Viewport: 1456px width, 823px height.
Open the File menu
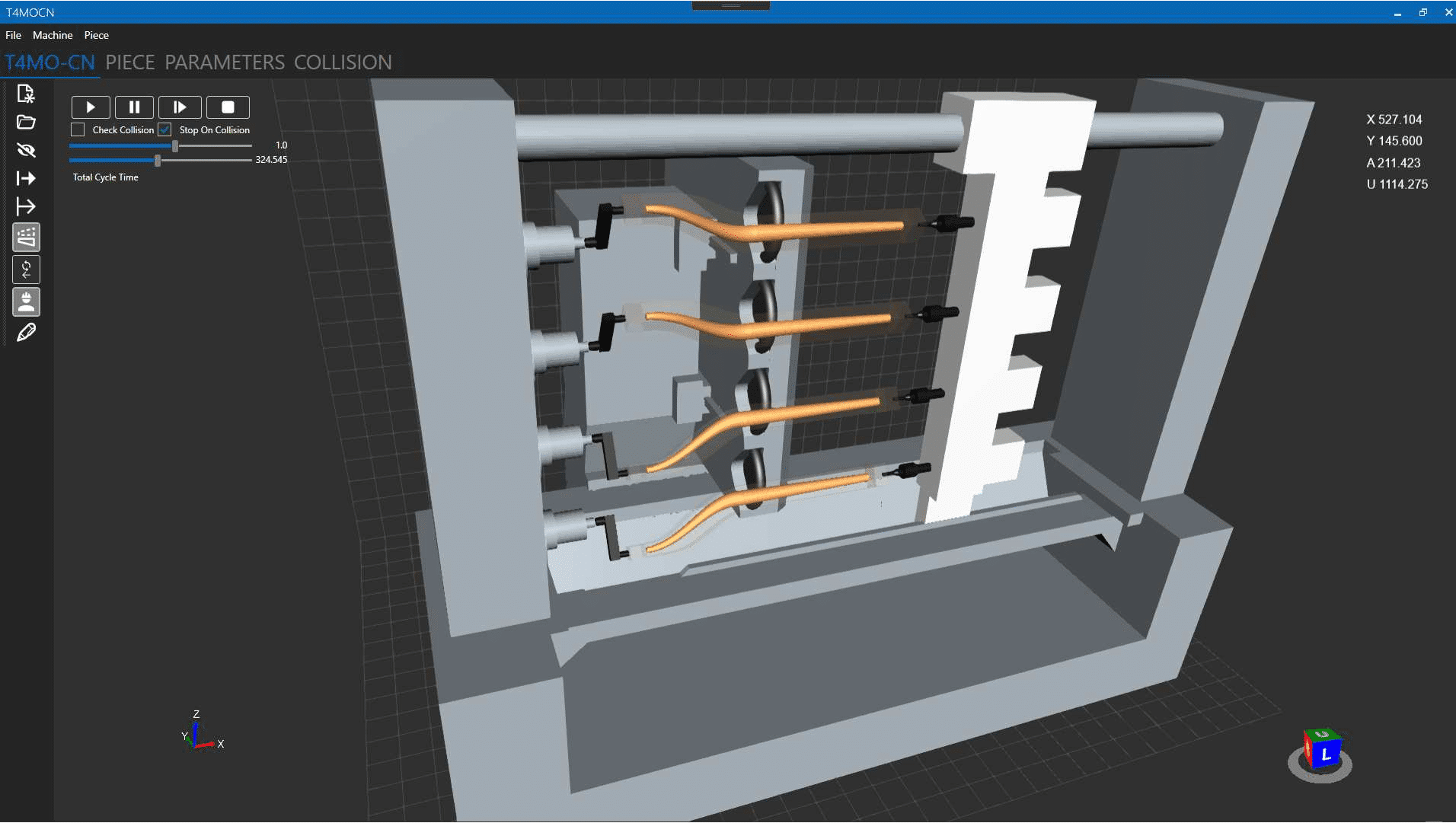[x=13, y=35]
